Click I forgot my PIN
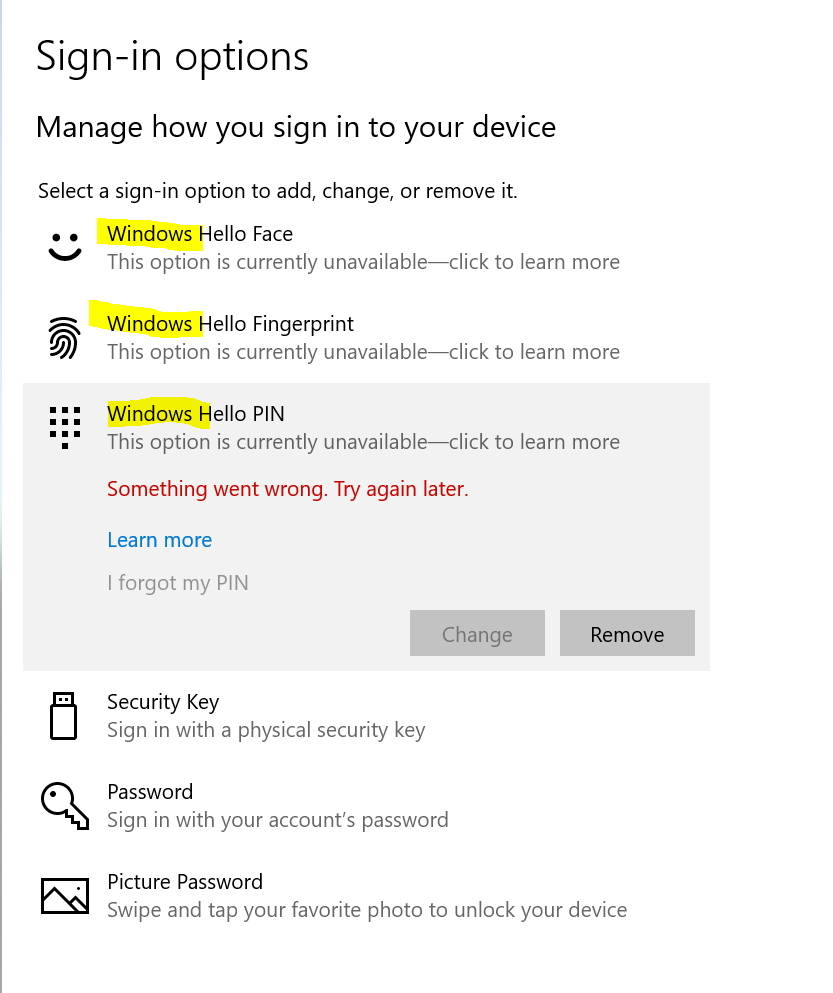 177,582
